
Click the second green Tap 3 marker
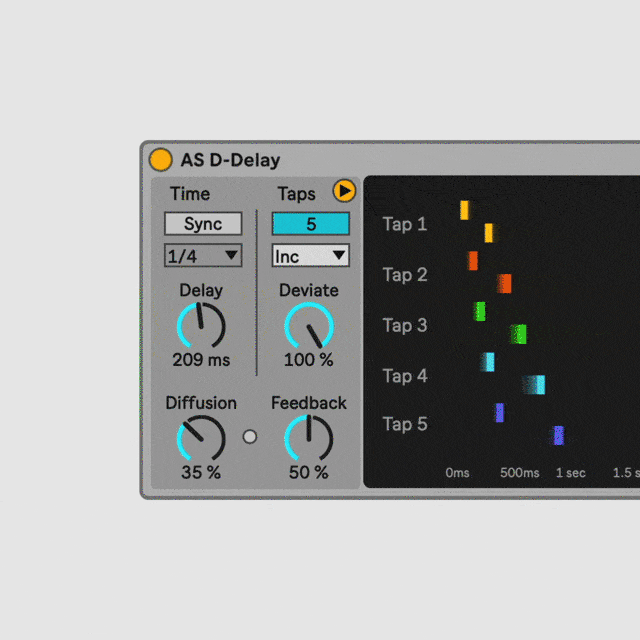click(x=519, y=334)
